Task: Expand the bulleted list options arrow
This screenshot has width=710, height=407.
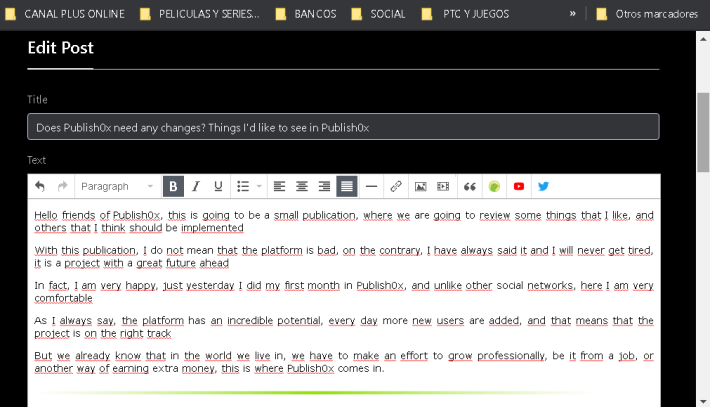Action: [259, 186]
